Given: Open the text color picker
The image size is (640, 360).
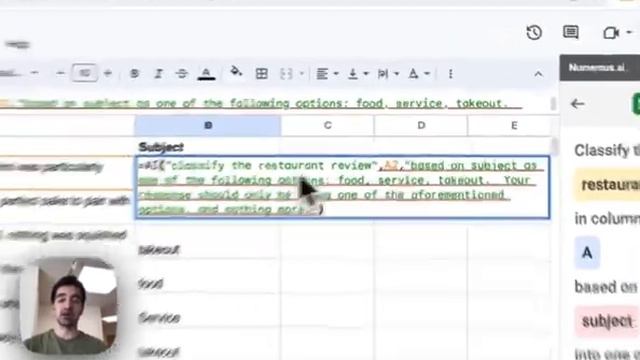Looking at the screenshot, I should pos(206,74).
